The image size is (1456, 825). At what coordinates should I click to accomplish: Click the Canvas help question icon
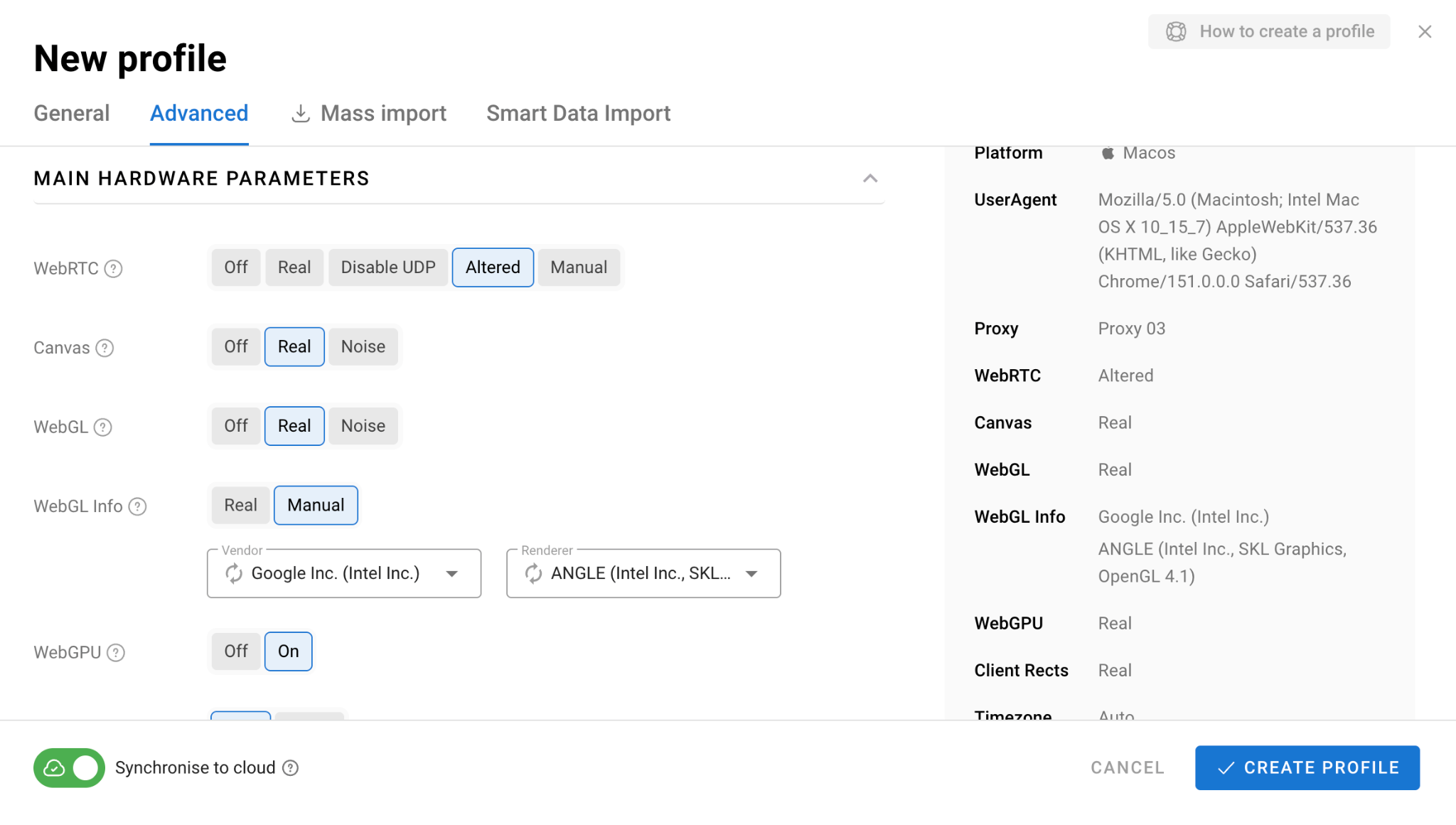105,348
